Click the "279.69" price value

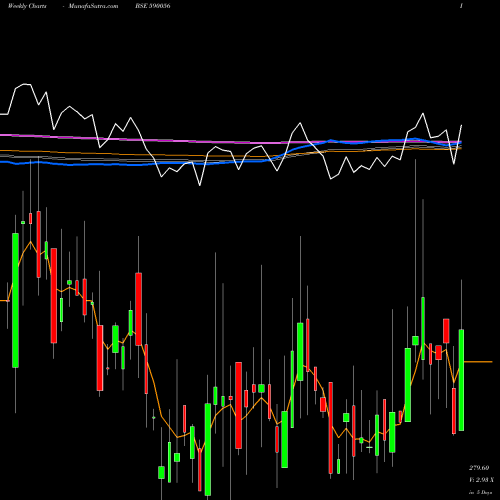[479, 468]
